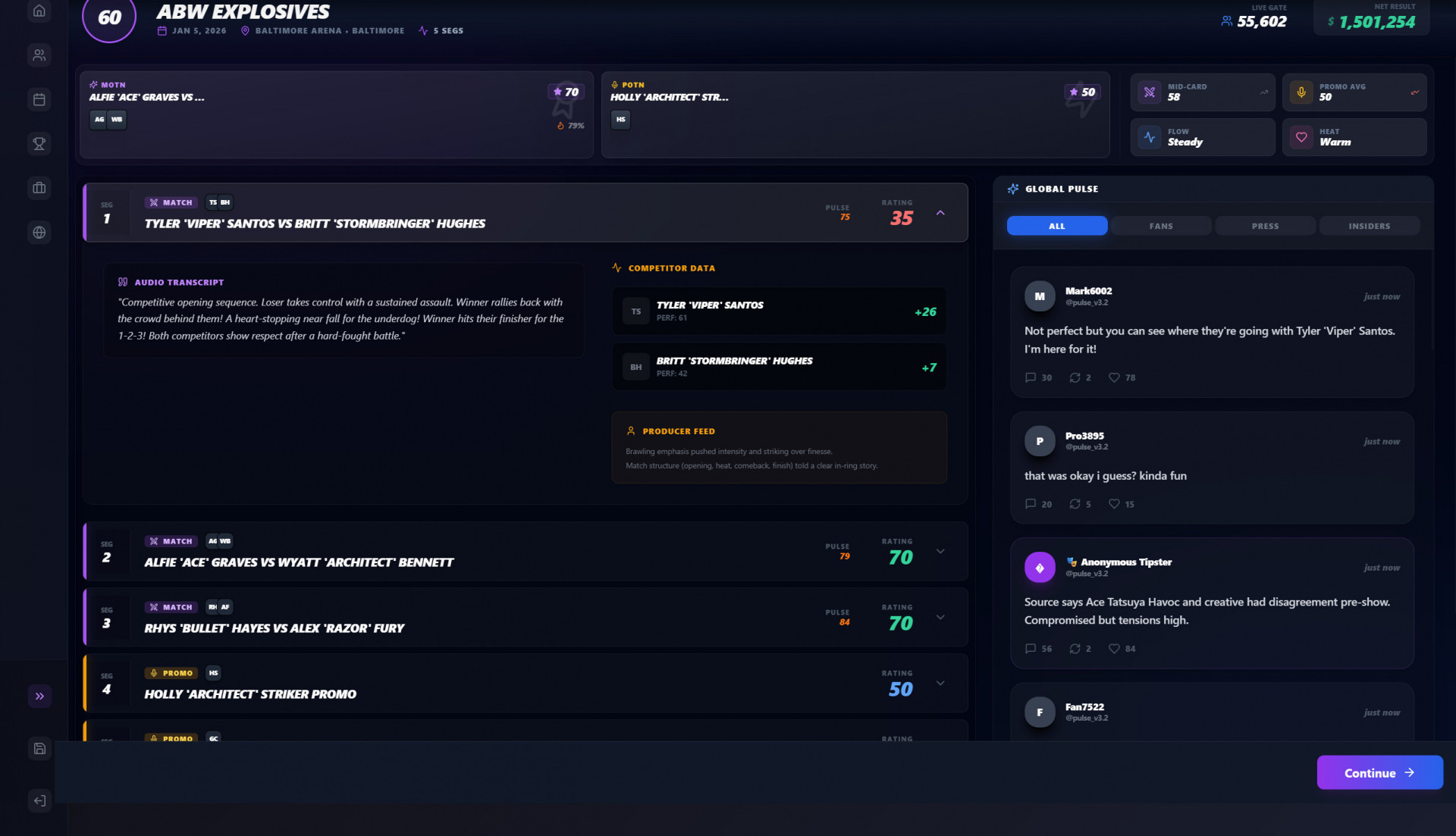
Task: Switch to the Fans pulse tab
Action: pos(1160,226)
